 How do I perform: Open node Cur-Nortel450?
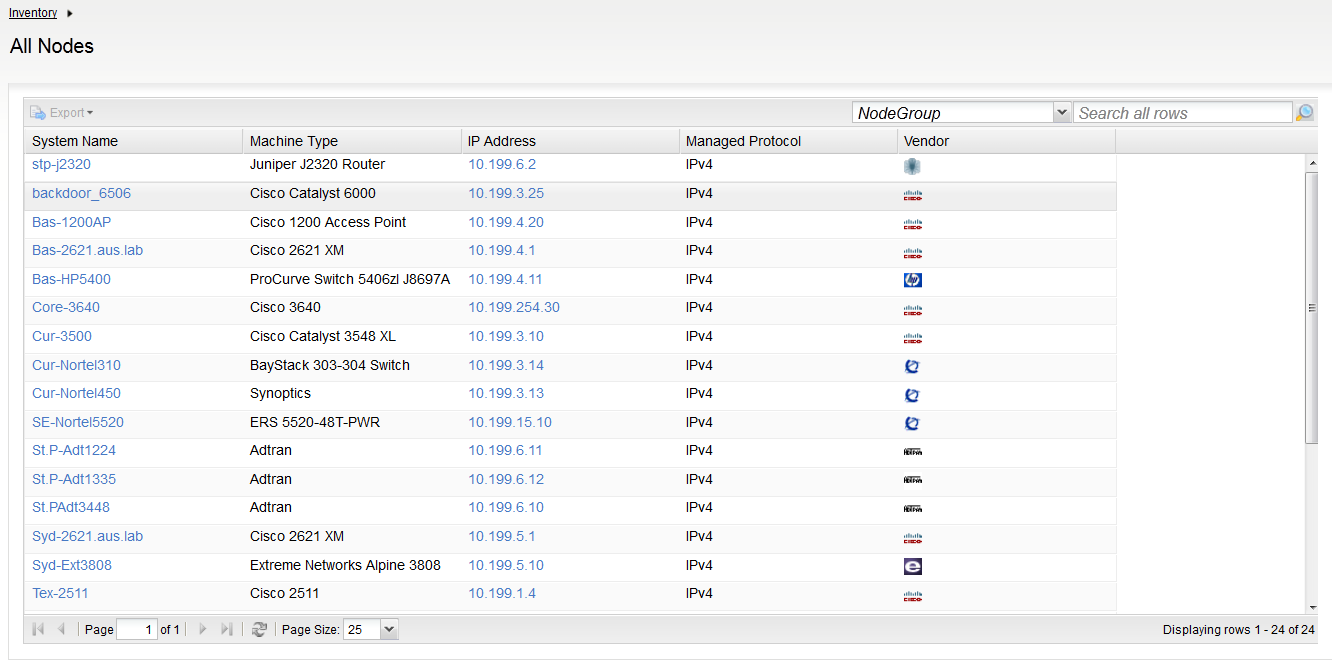click(x=76, y=393)
